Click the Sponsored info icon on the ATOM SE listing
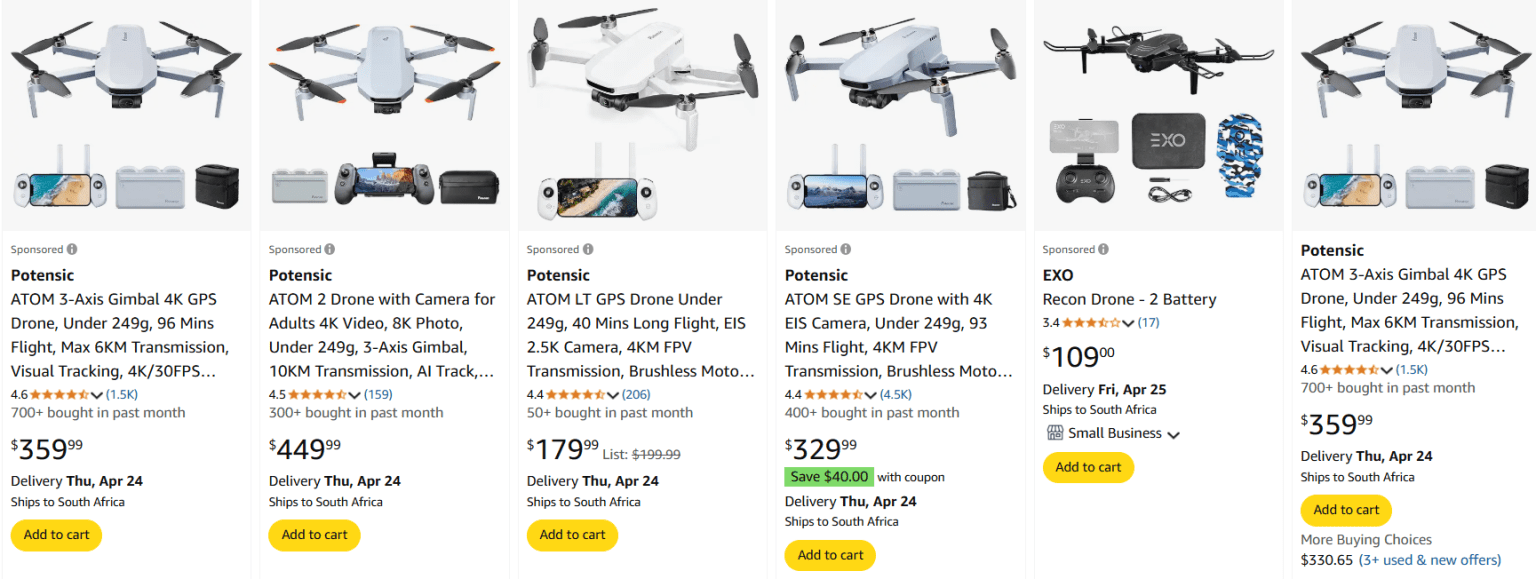 coord(847,249)
